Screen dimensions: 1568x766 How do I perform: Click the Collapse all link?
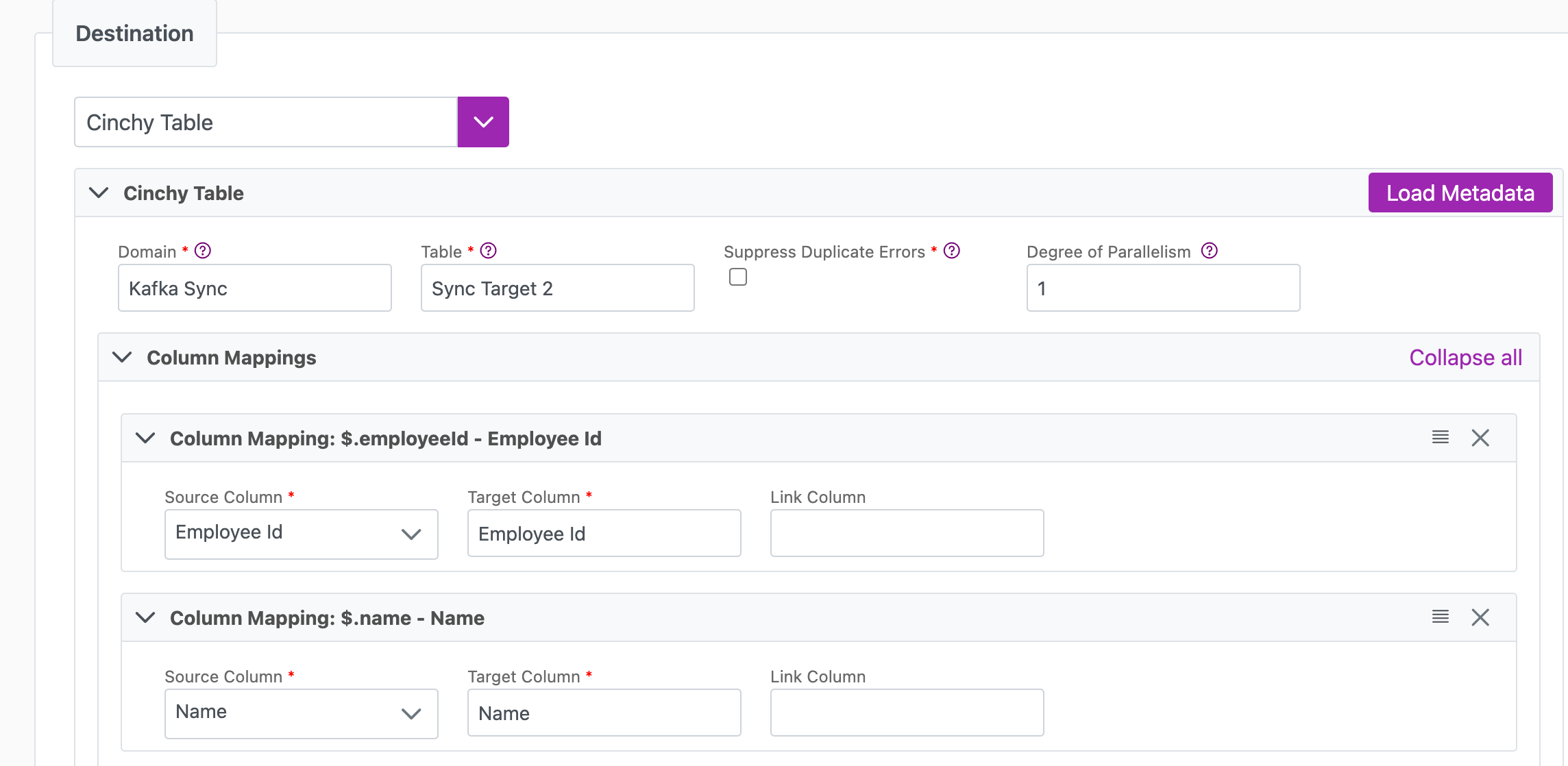pyautogui.click(x=1466, y=358)
